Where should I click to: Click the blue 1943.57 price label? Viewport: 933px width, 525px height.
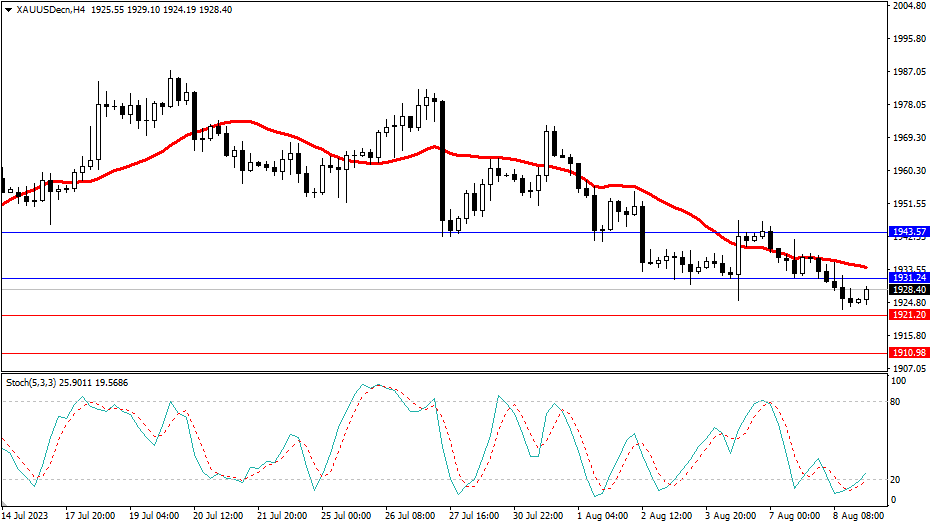[x=910, y=232]
